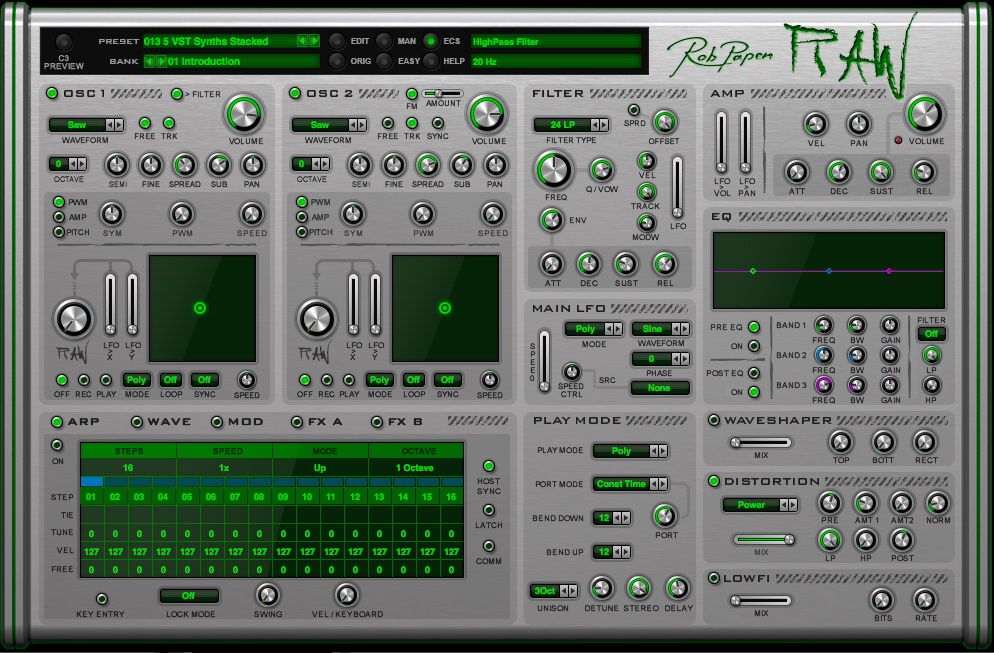Open Port Mode Const Time selector
The image size is (994, 653).
[x=631, y=484]
